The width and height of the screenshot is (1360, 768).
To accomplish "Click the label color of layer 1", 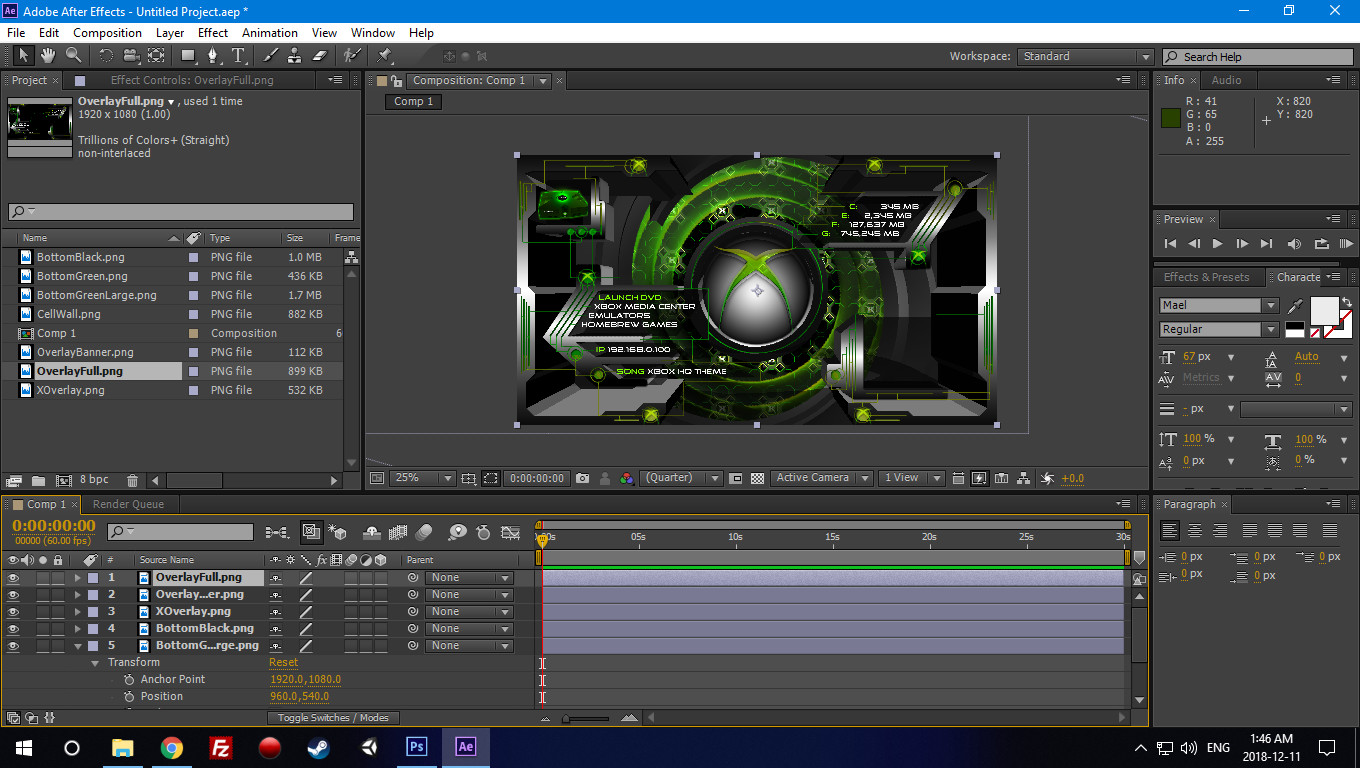I will pos(92,578).
